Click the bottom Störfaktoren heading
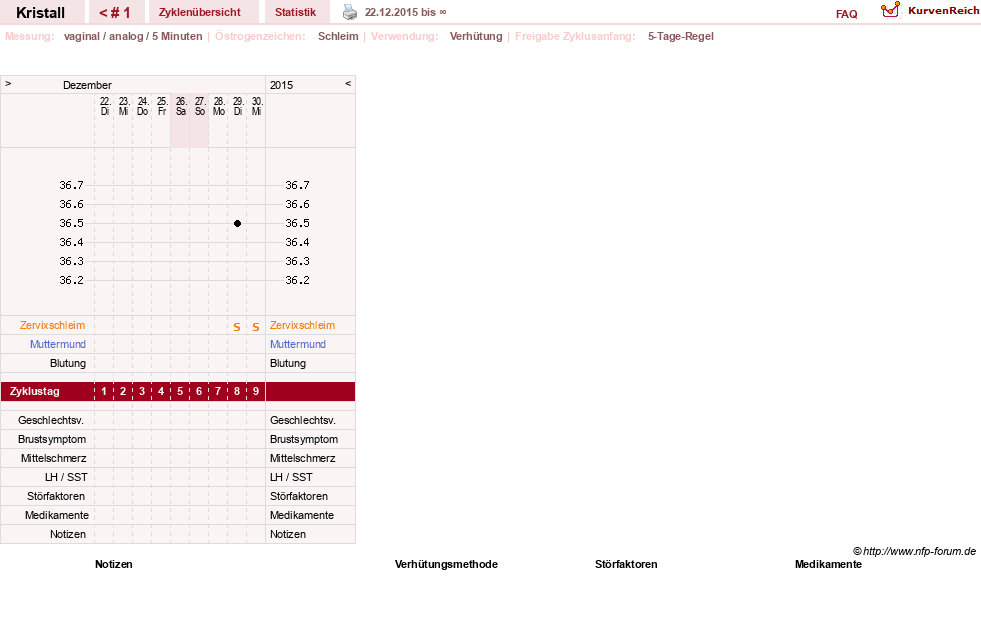The width and height of the screenshot is (981, 623). tap(626, 564)
